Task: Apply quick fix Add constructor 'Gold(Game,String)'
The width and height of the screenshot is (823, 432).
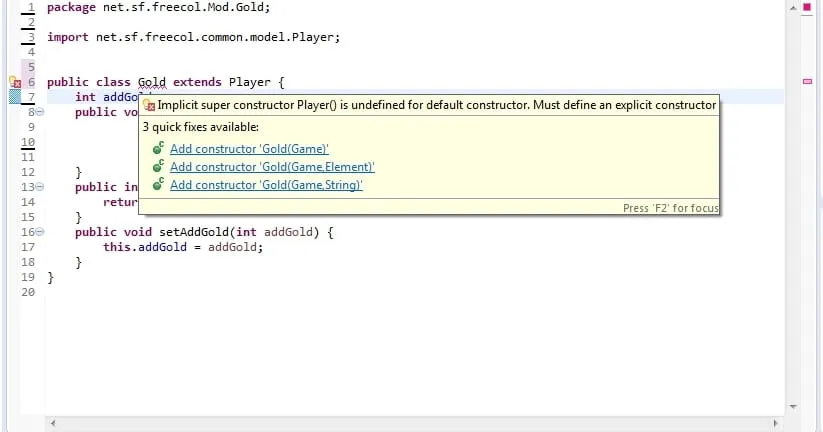Action: (266, 185)
